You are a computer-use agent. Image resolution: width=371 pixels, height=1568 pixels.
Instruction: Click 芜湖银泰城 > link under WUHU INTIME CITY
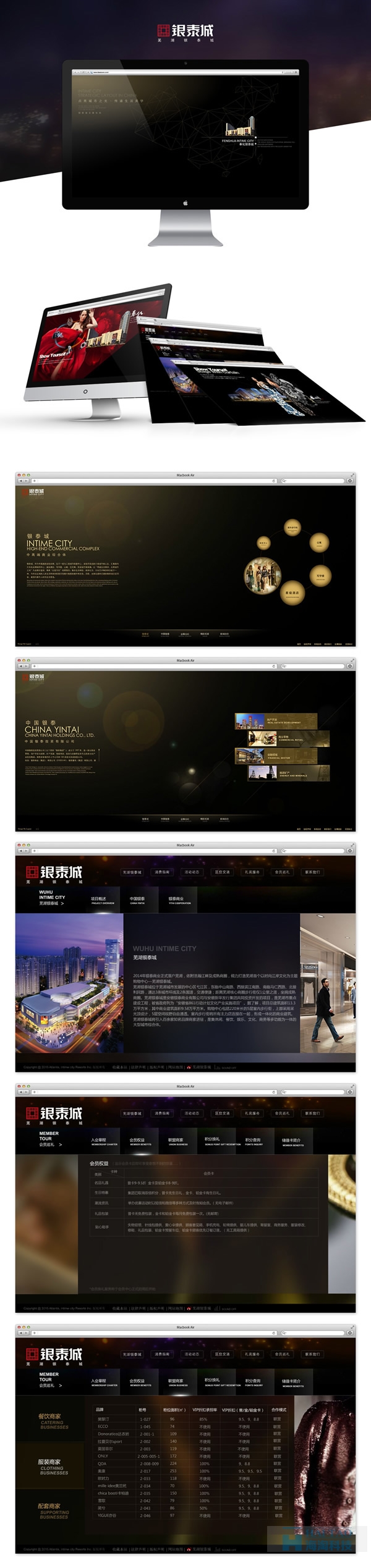[x=51, y=903]
